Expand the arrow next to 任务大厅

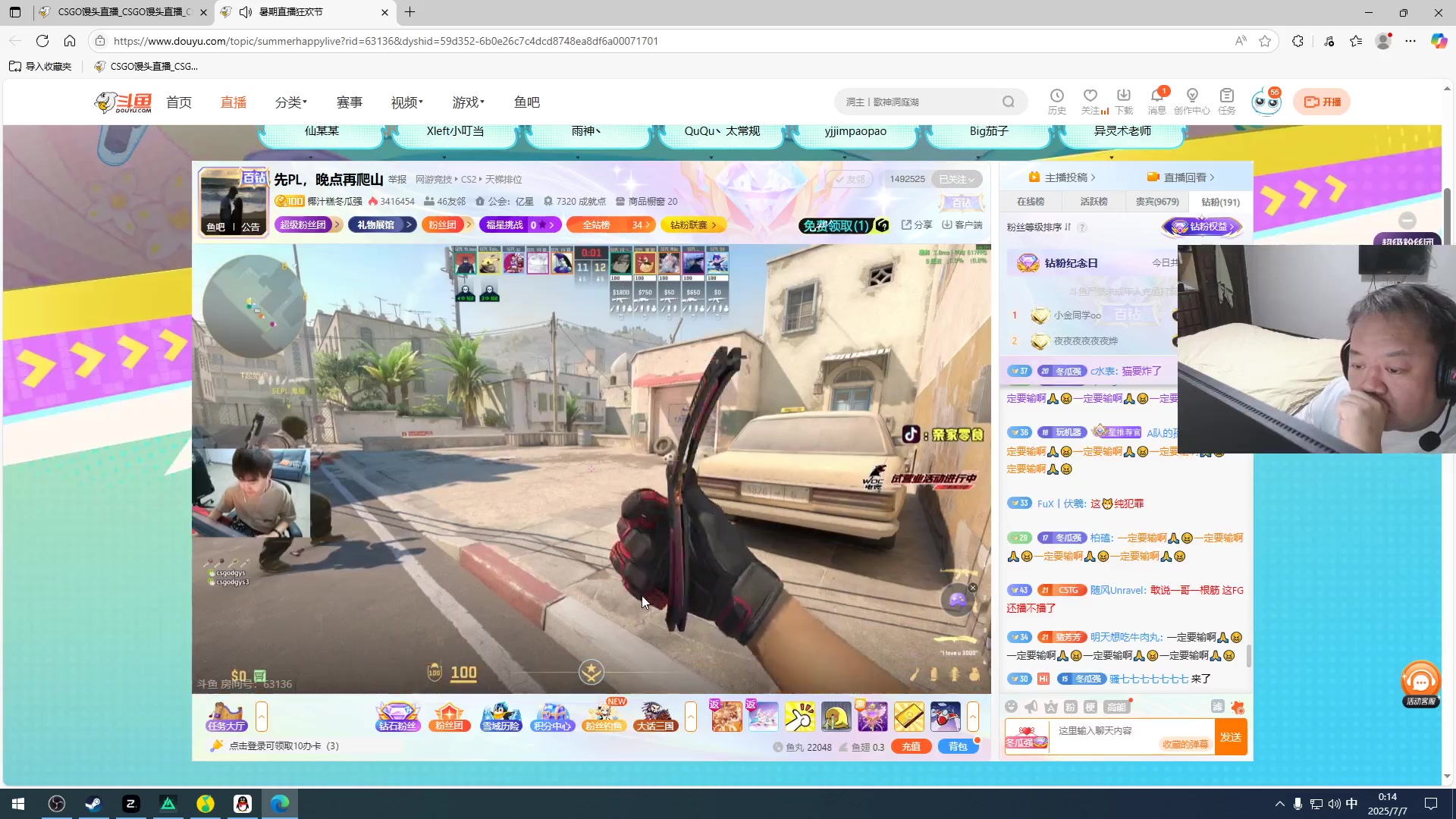[262, 717]
